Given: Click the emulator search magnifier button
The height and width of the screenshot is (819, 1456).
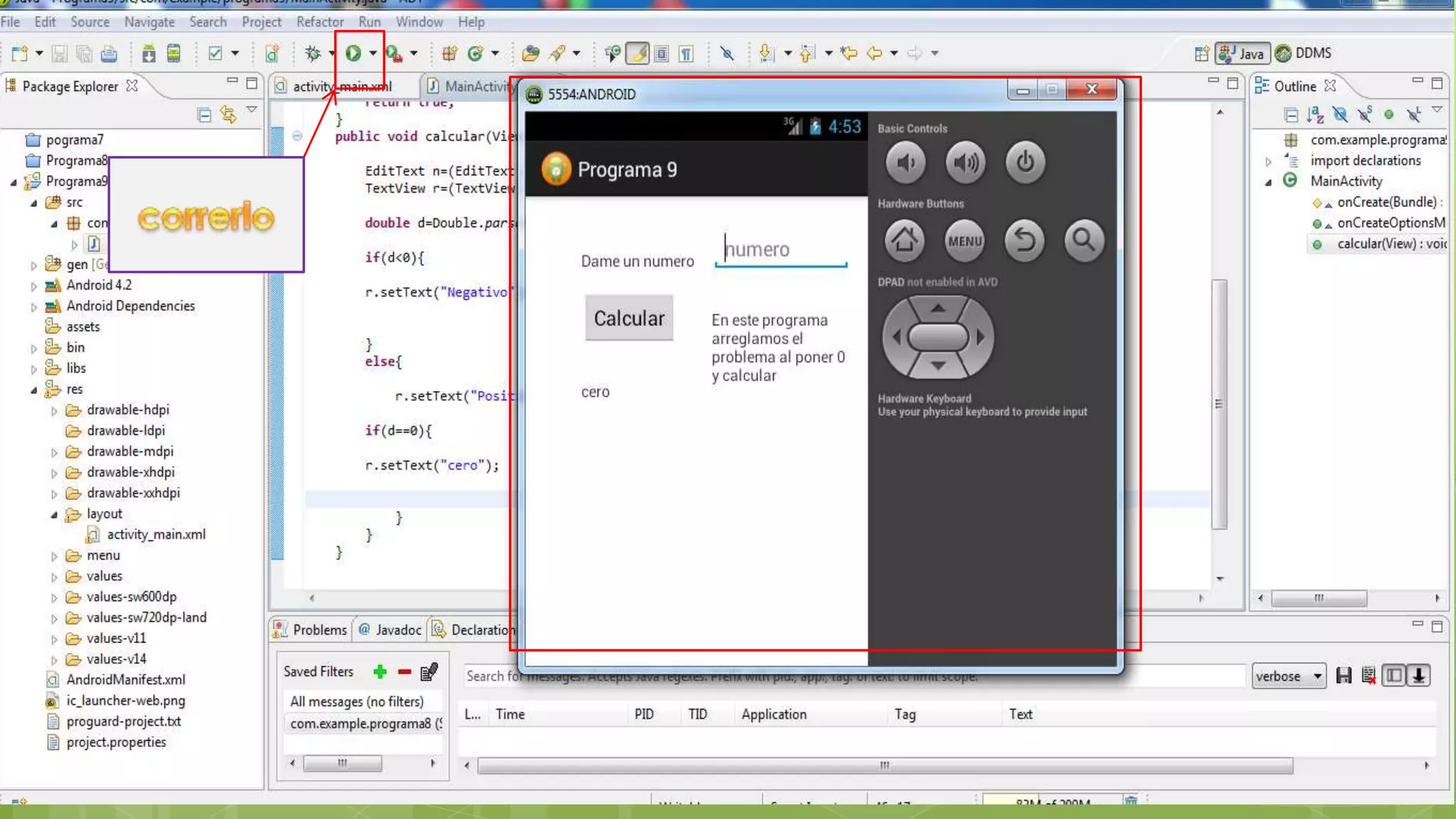Looking at the screenshot, I should coord(1083,241).
